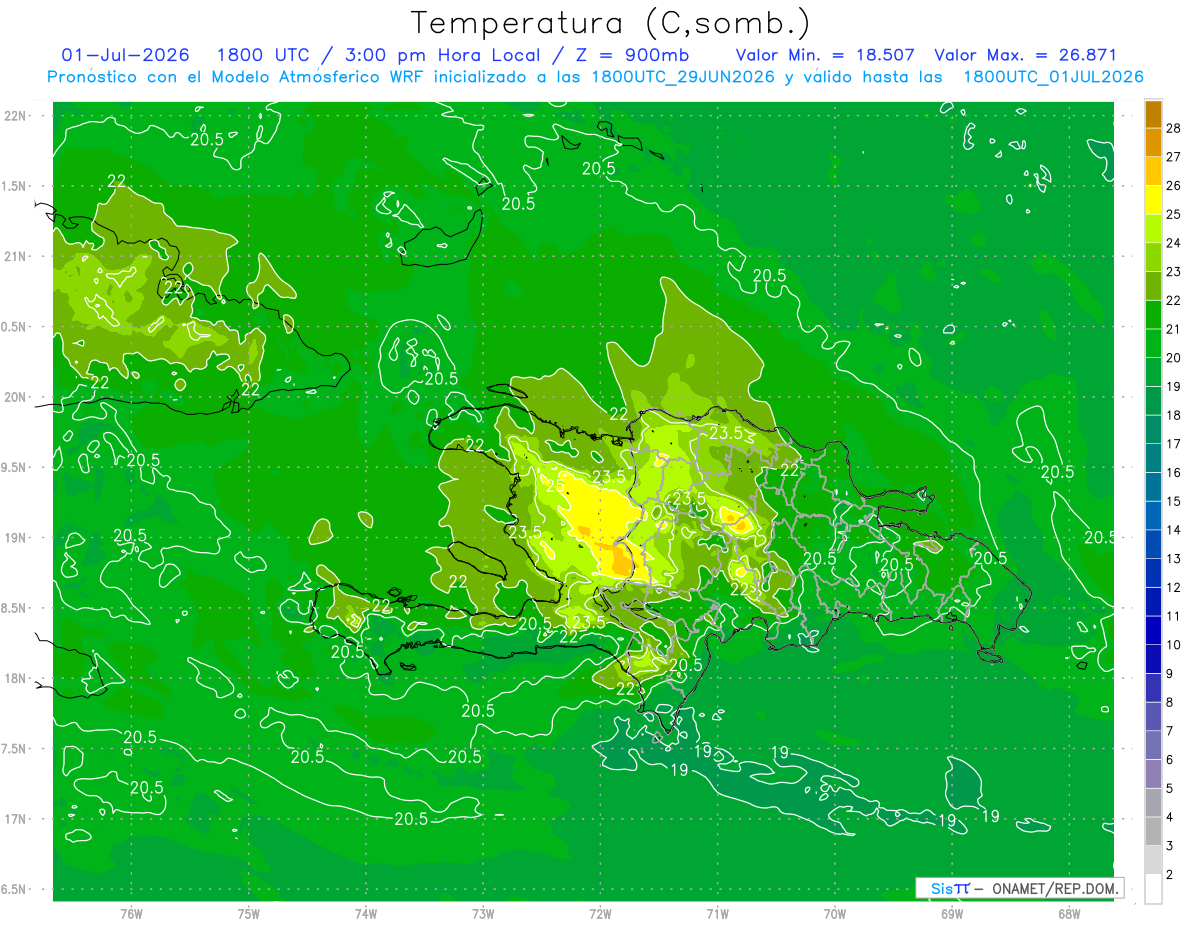Click the '28' label on the color scale
The image size is (1200, 927).
[x=1174, y=128]
